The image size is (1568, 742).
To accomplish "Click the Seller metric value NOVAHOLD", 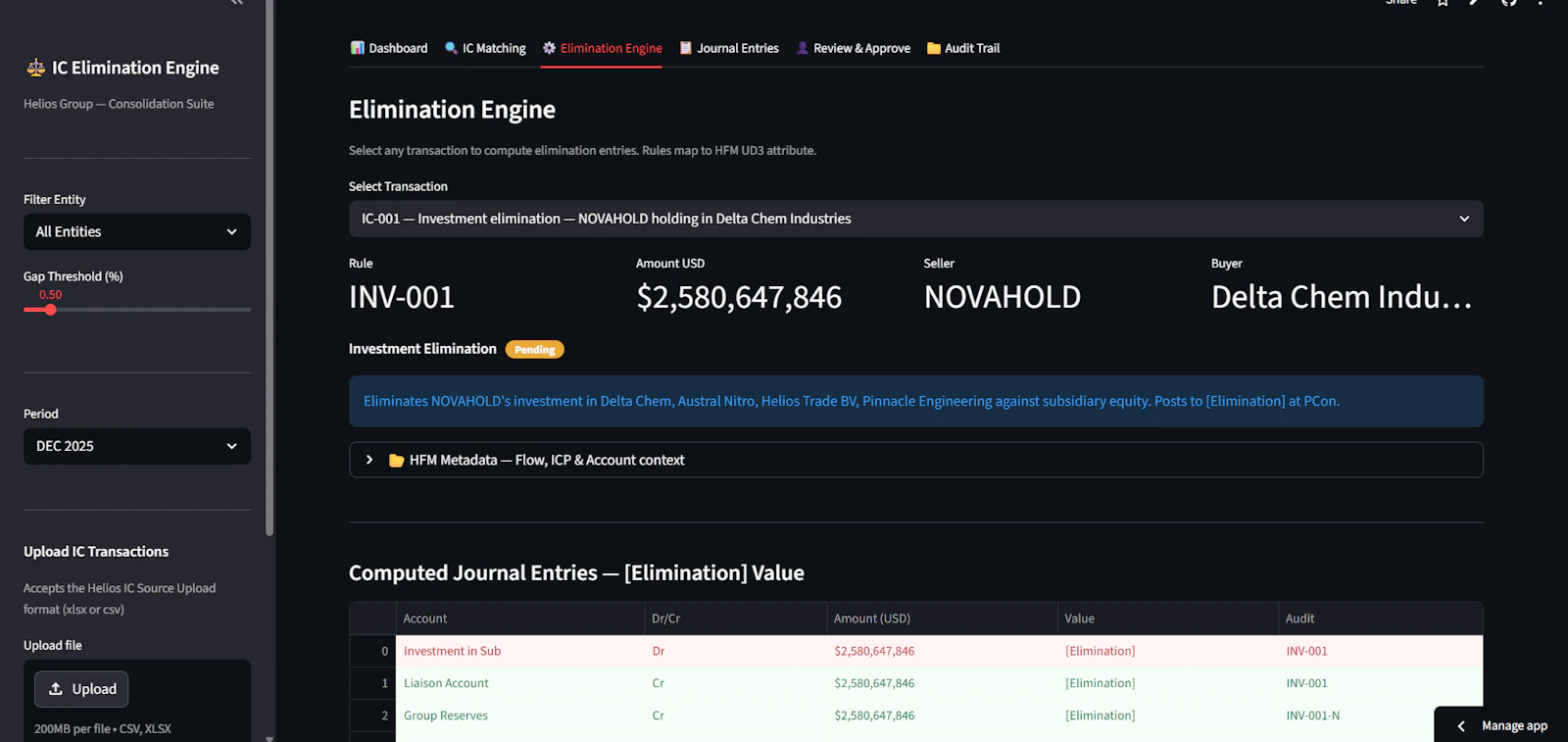I will click(x=1003, y=297).
